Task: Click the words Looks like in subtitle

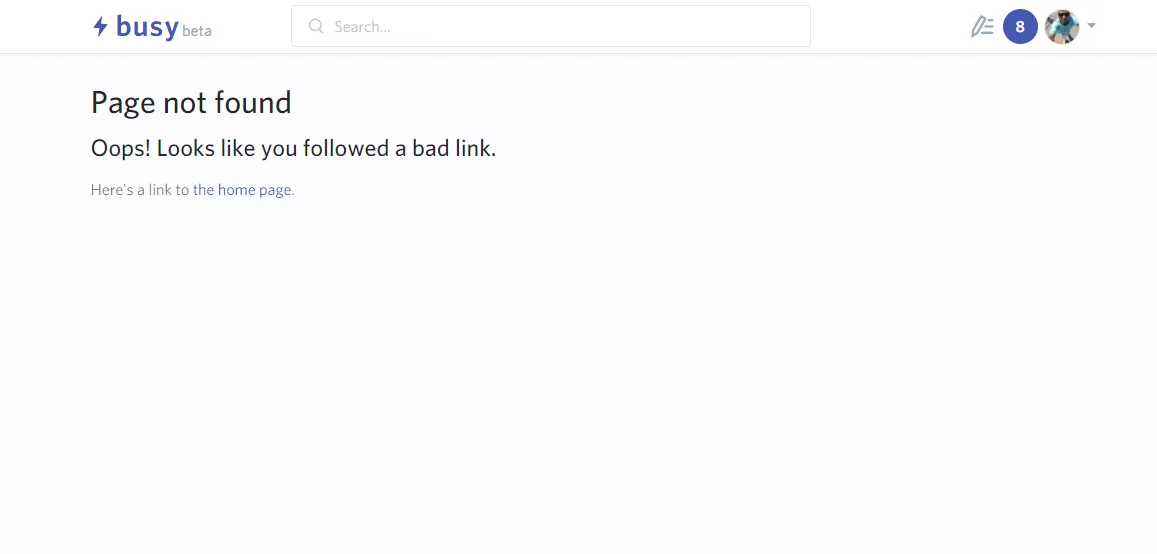Action: [207, 148]
